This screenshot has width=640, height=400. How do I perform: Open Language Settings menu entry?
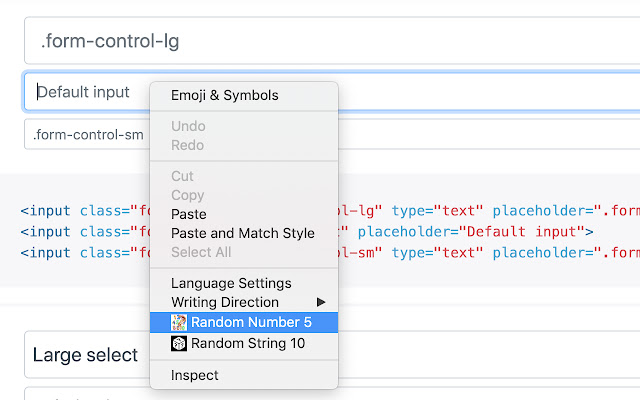click(231, 283)
